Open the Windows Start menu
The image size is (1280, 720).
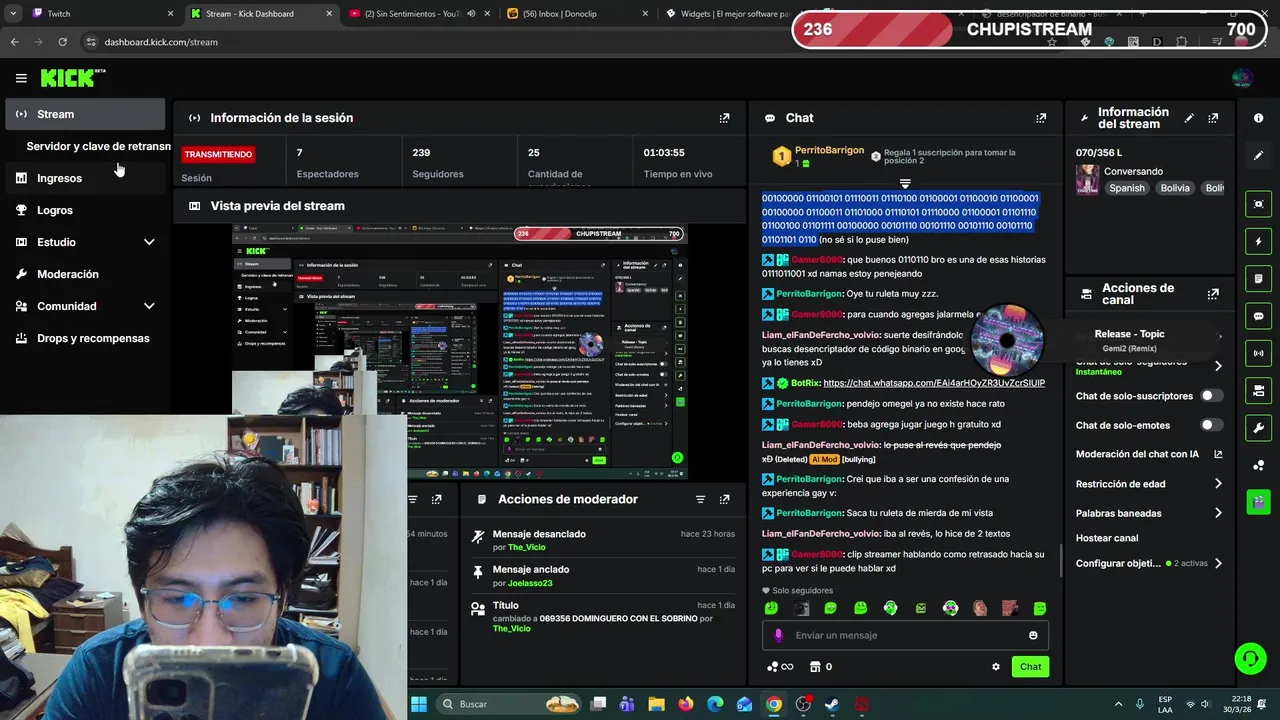419,704
